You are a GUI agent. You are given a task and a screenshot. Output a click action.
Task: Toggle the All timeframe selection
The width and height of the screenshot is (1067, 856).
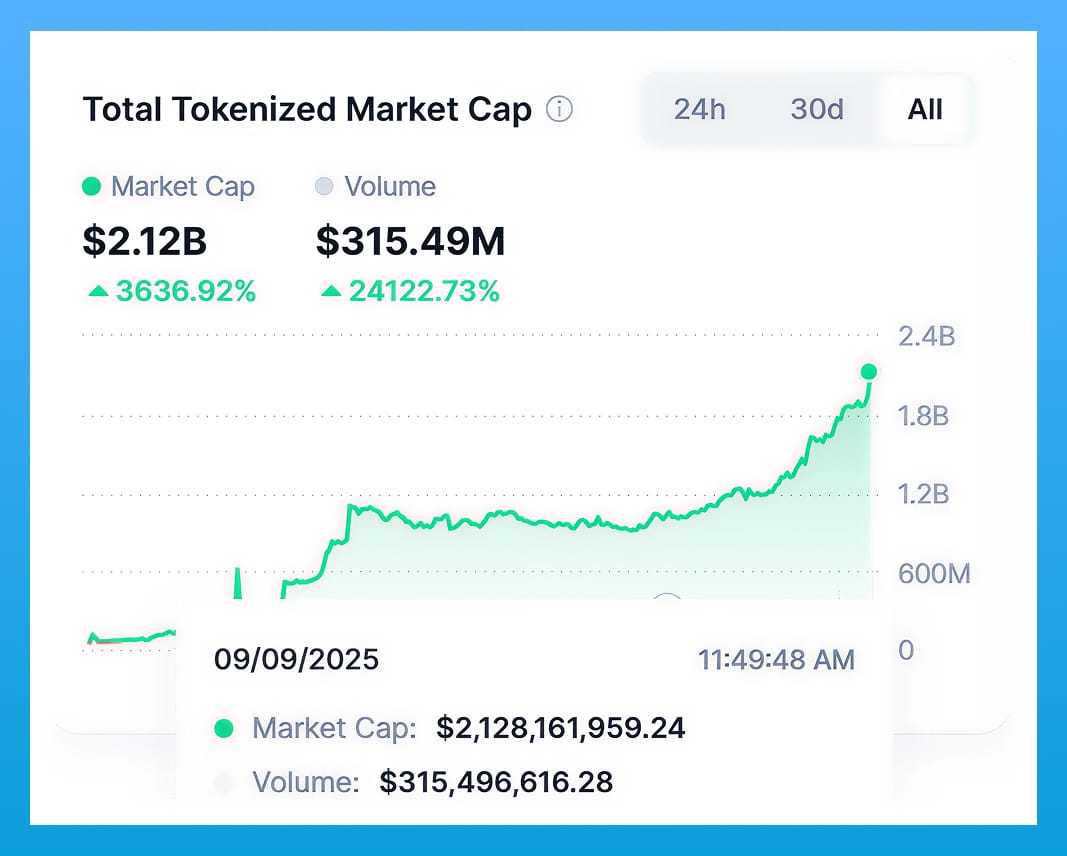[x=924, y=110]
